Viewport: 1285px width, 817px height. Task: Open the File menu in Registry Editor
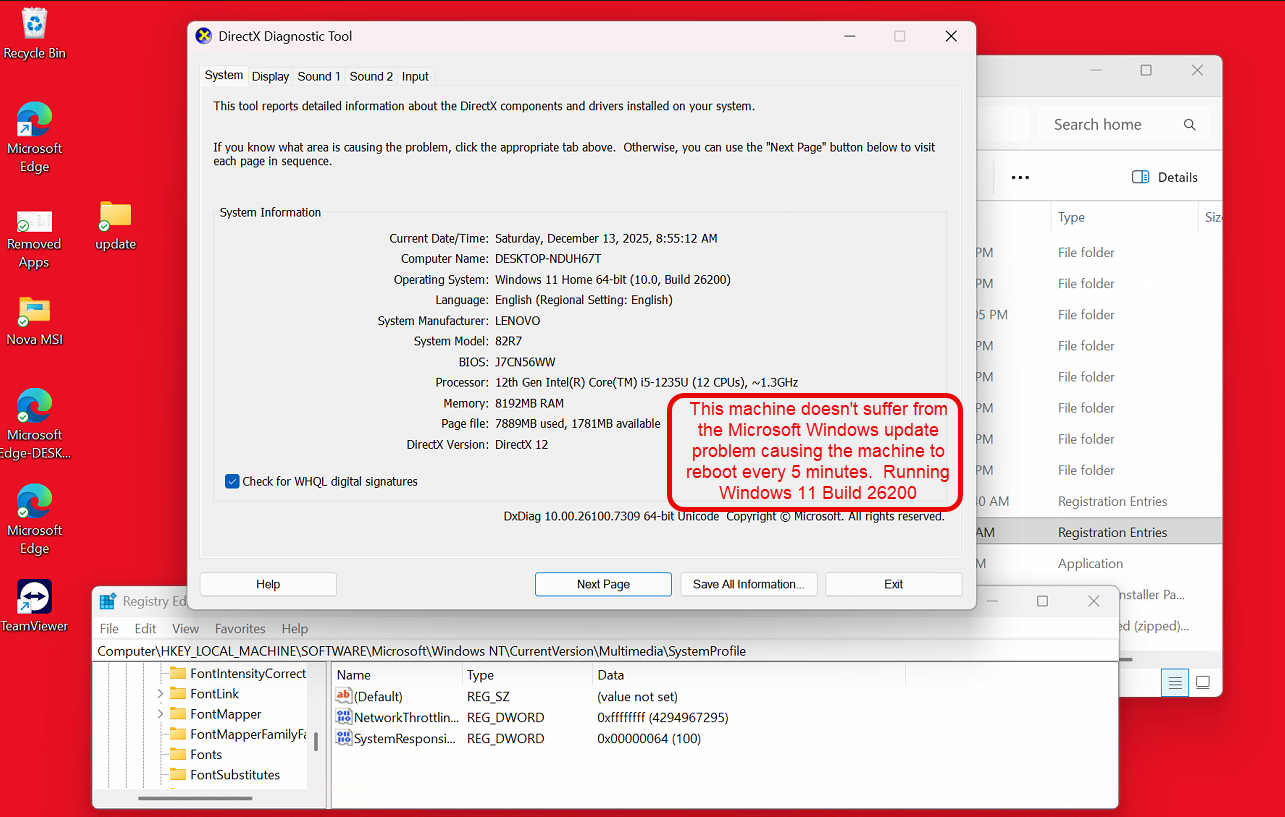pos(109,629)
